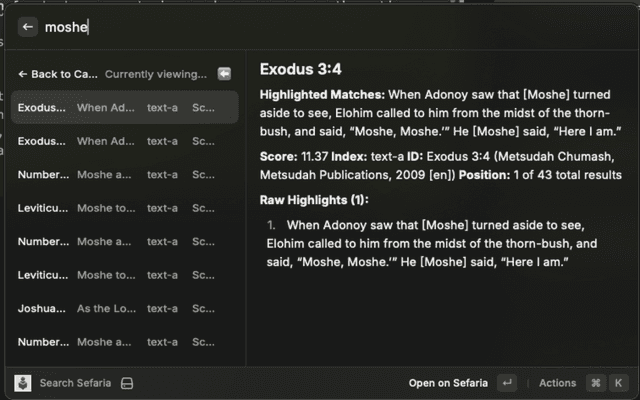Click the return arrow icon on Back row
Image resolution: width=640 pixels, height=400 pixels.
click(x=225, y=74)
